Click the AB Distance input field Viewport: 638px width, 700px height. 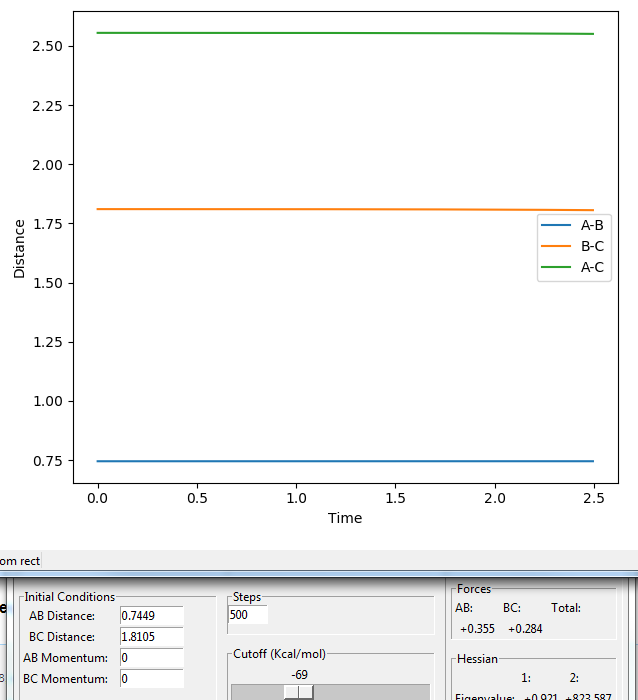(152, 616)
